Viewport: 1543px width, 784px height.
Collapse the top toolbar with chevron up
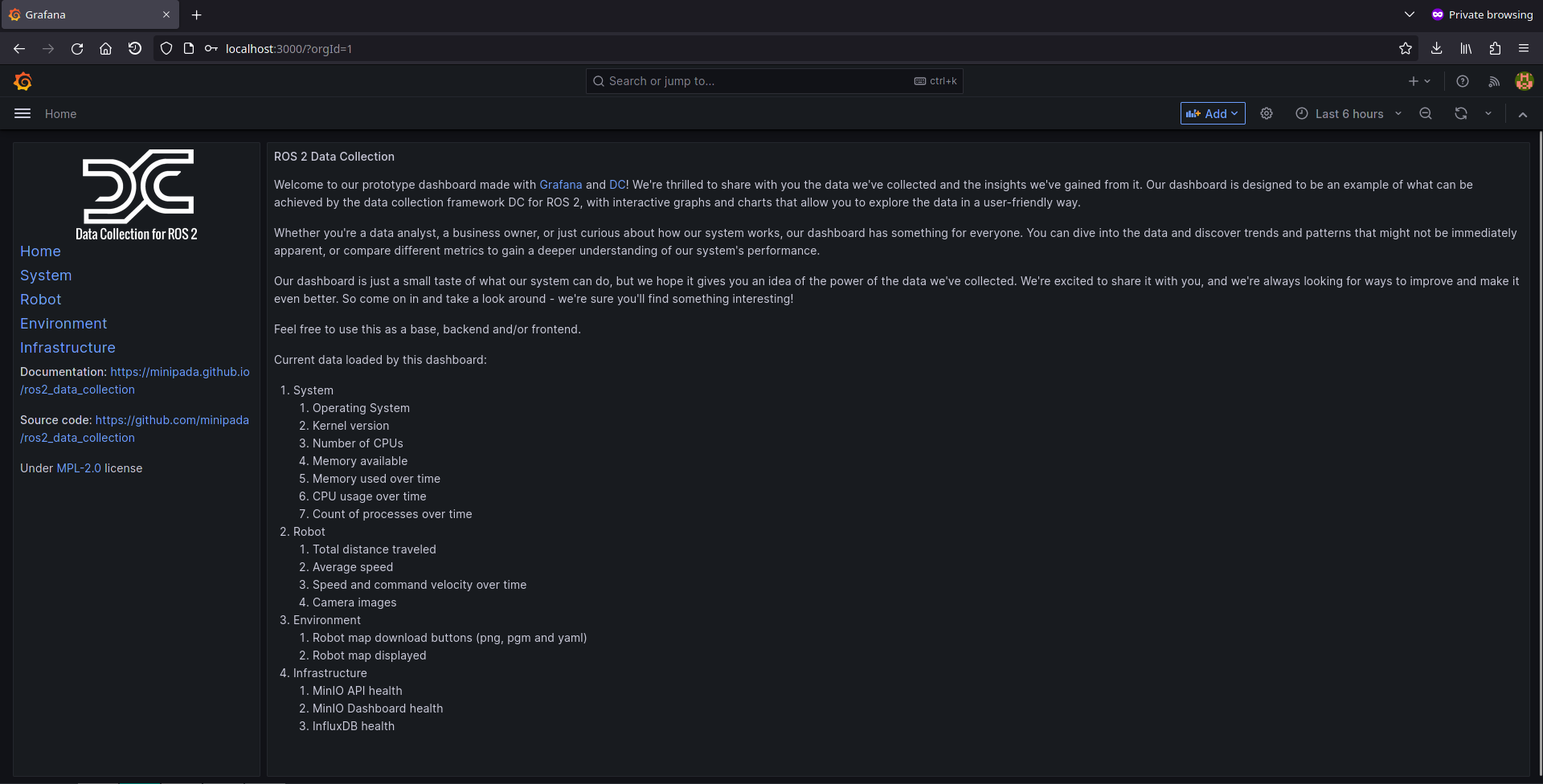click(1523, 114)
